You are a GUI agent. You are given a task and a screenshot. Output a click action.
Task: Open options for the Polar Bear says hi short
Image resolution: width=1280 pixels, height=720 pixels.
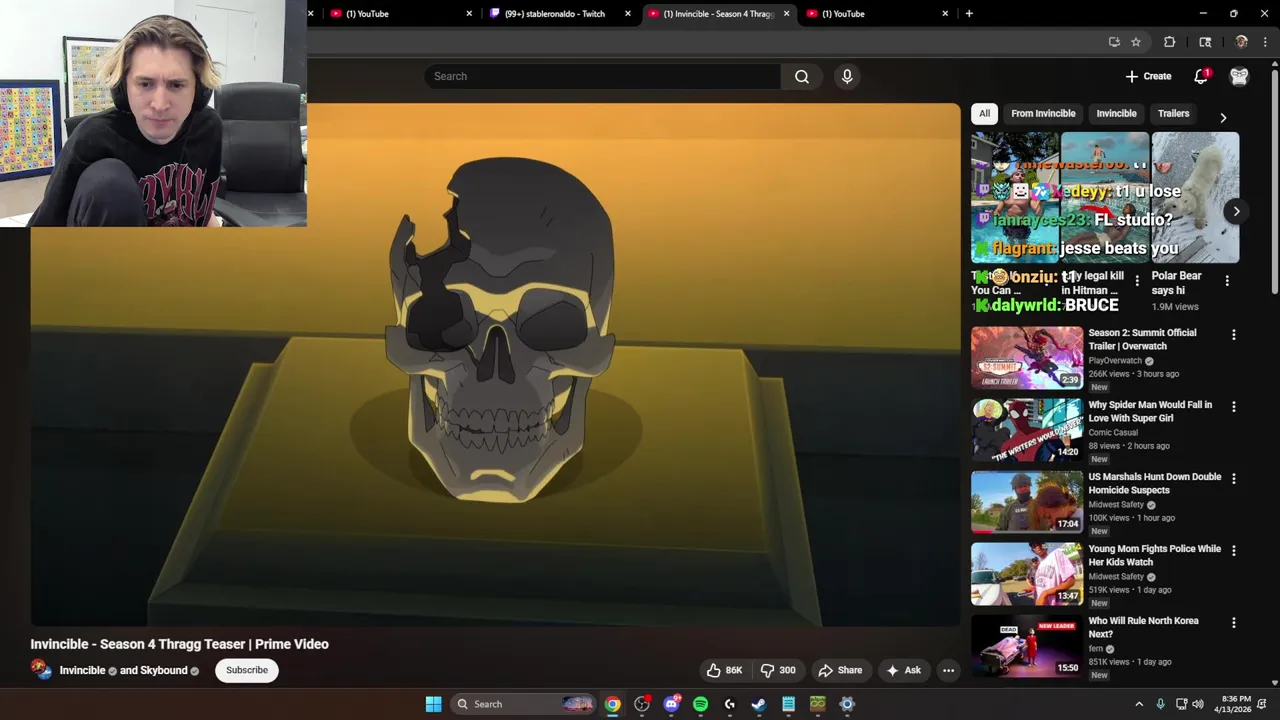(x=1227, y=281)
